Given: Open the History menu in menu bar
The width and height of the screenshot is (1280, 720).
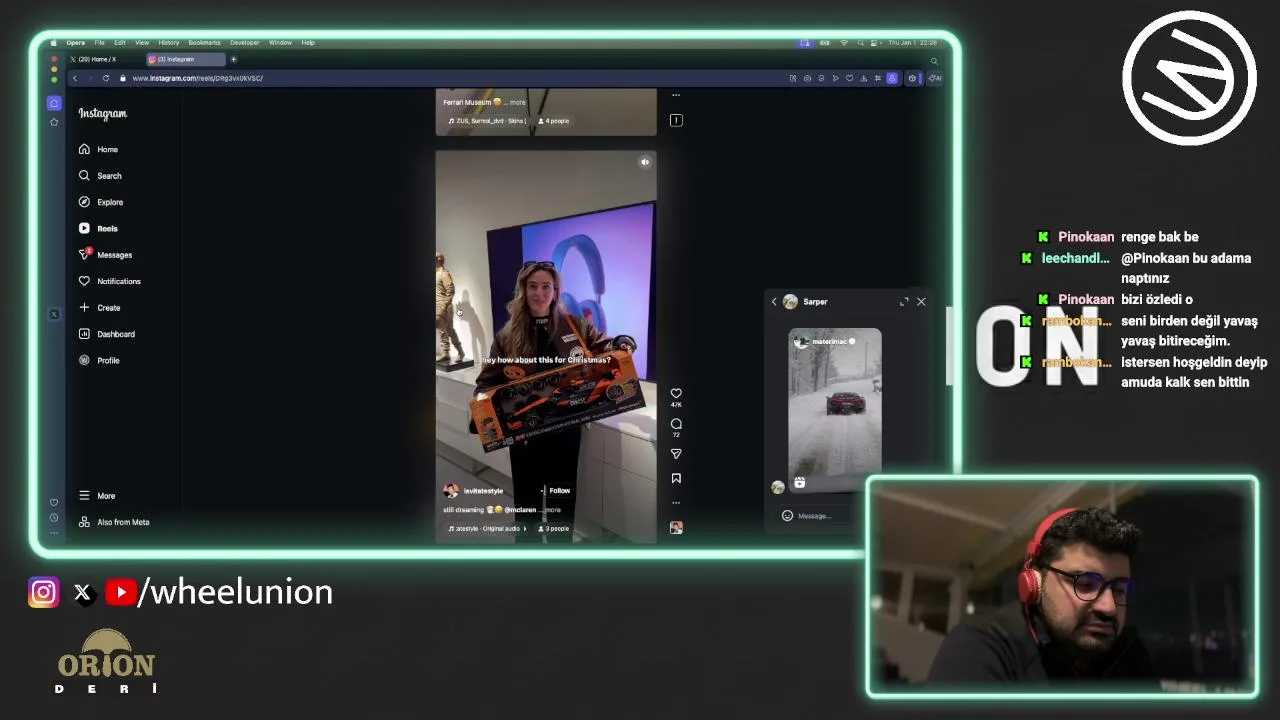Looking at the screenshot, I should coord(169,43).
